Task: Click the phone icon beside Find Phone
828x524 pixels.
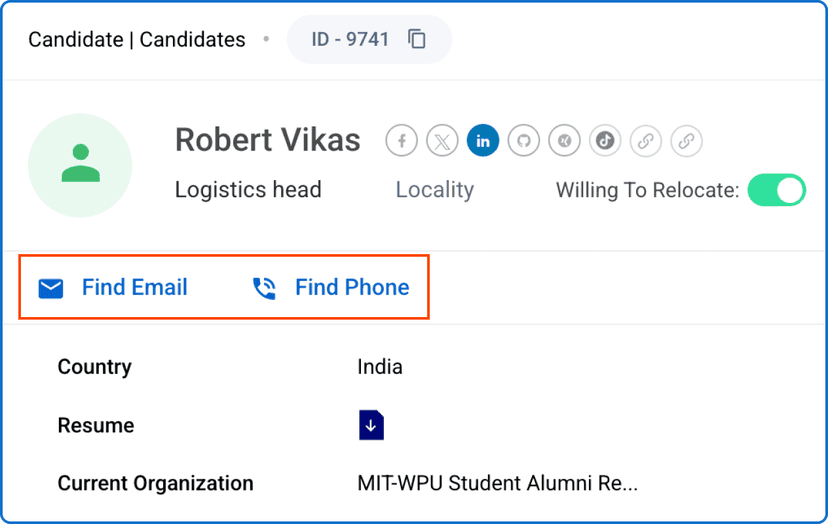Action: point(264,289)
